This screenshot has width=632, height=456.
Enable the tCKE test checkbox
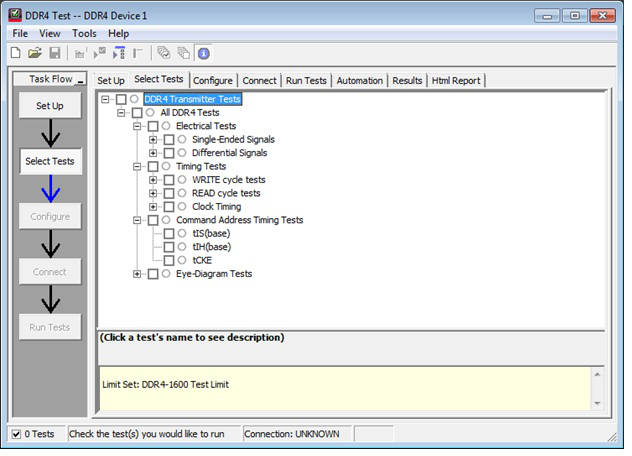click(x=168, y=260)
